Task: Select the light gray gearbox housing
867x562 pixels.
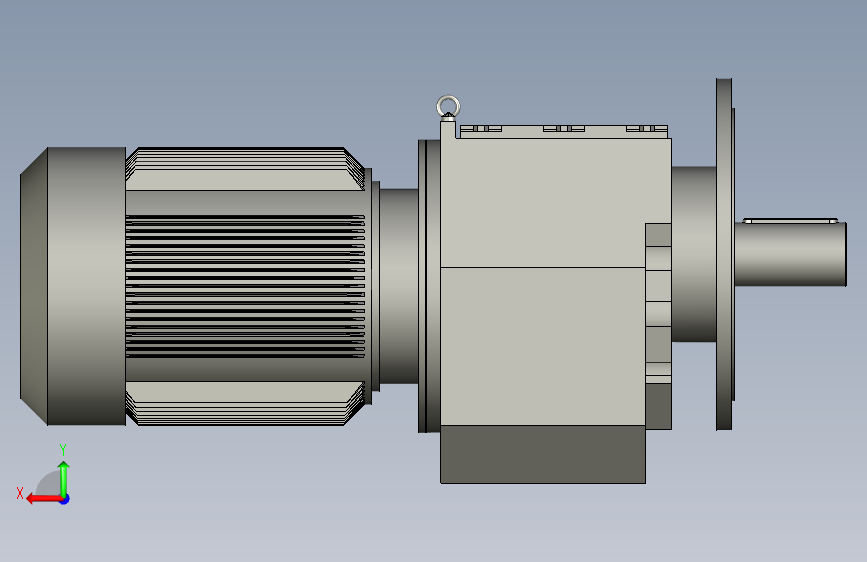Action: pos(556,282)
